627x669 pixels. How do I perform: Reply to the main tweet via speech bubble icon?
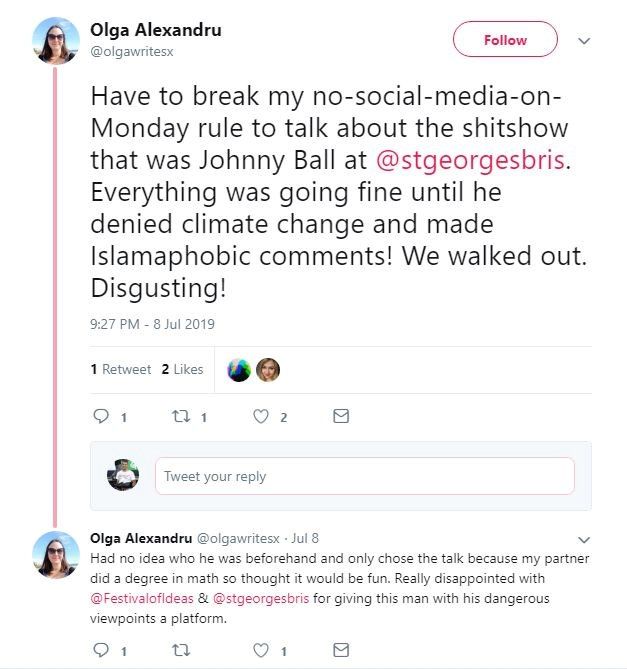(99, 417)
